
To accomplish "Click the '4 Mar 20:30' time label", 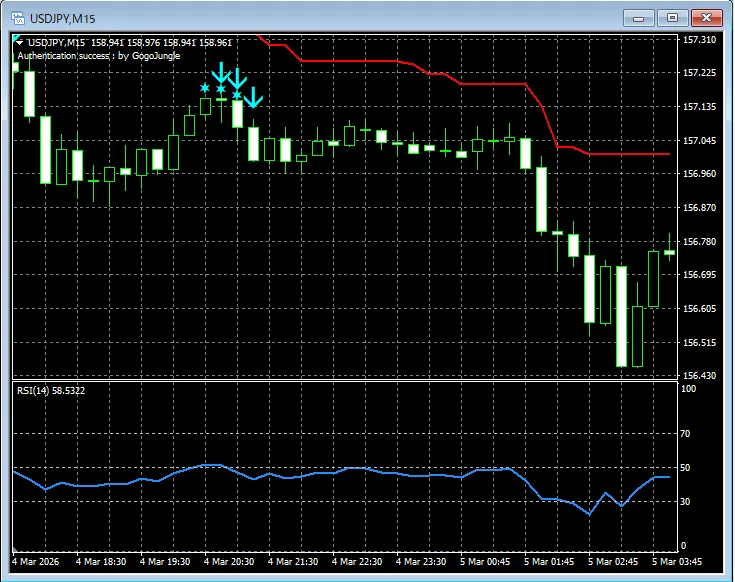I will point(229,561).
